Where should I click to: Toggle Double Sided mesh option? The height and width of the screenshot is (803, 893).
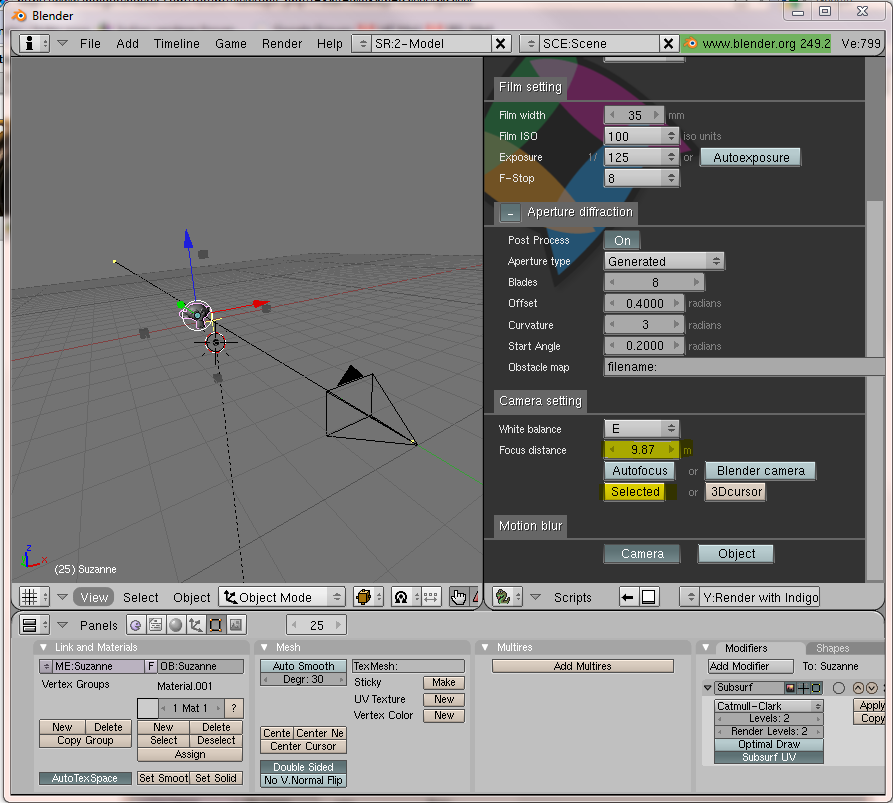[303, 767]
